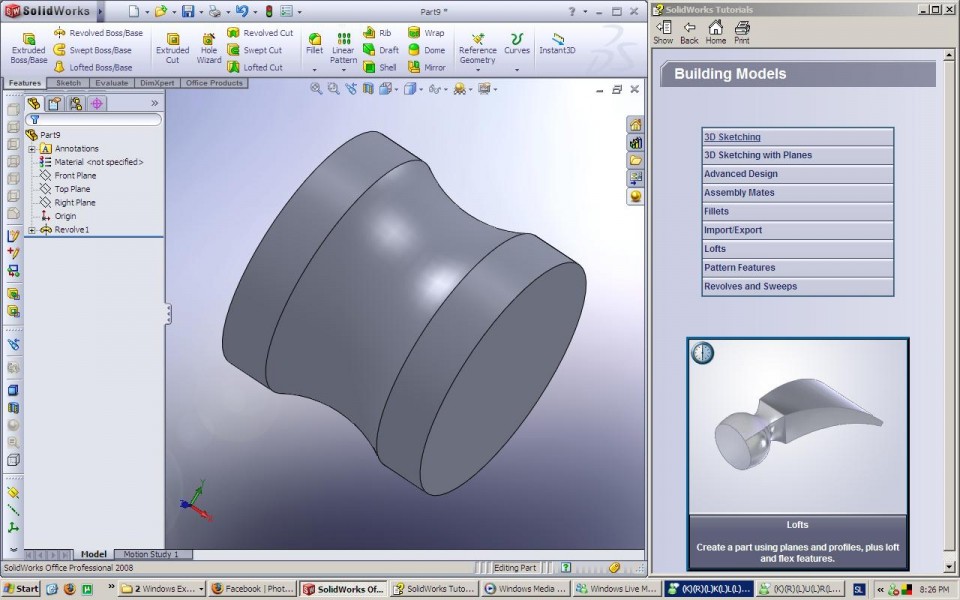Expand the Curves dropdown arrow
960x600 pixels.
point(517,70)
